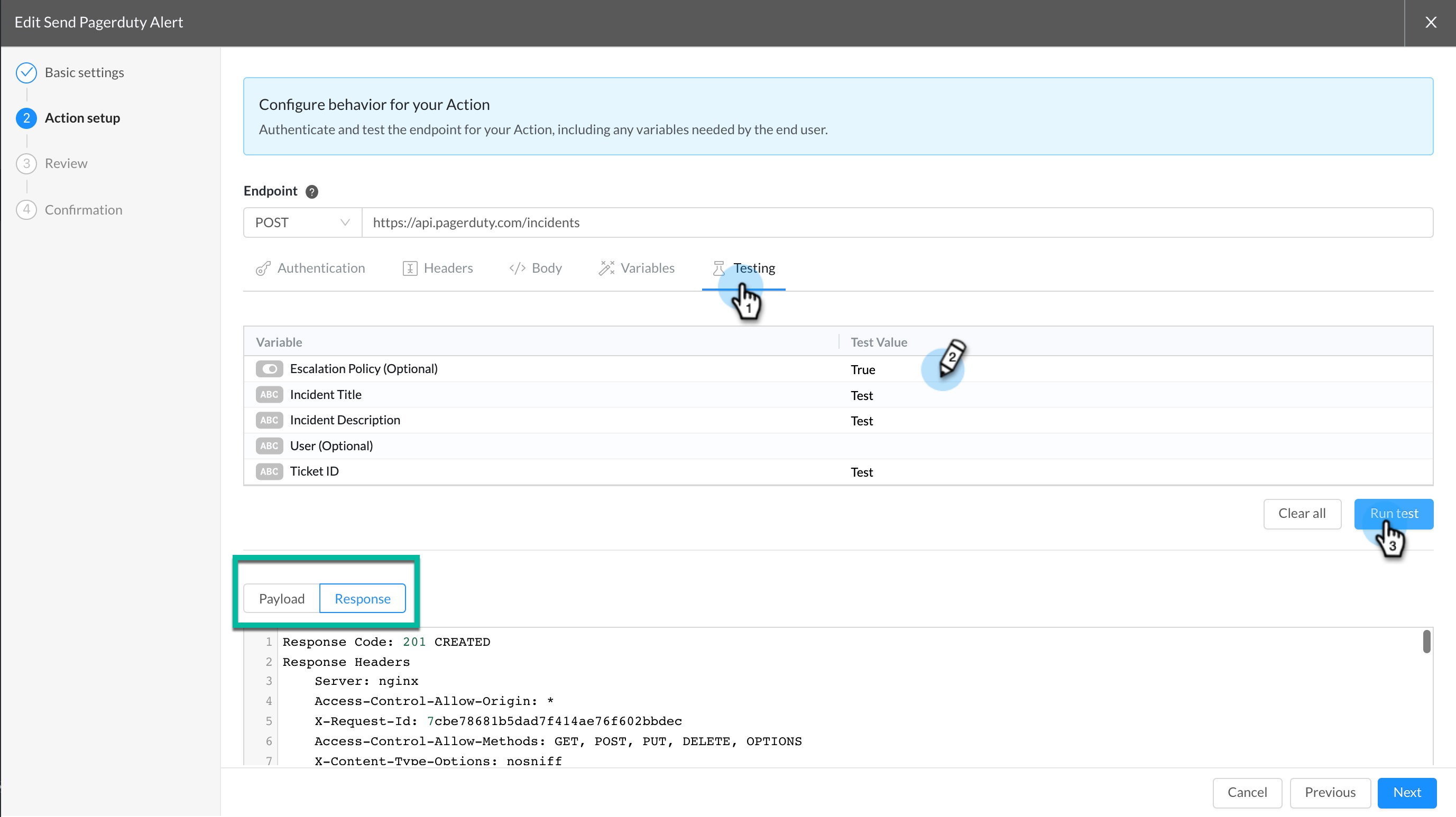Click the ABC icon beside Incident Description
The width and height of the screenshot is (1456, 817).
click(269, 420)
